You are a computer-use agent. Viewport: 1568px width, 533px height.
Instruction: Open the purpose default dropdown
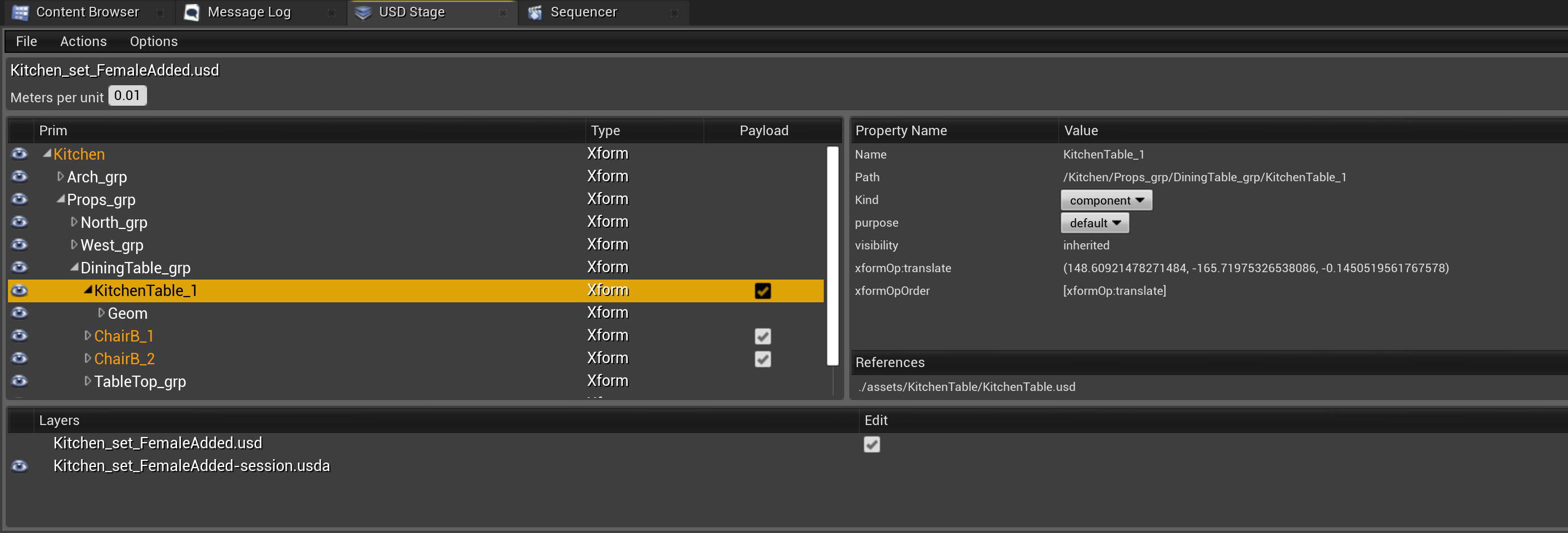tap(1094, 223)
